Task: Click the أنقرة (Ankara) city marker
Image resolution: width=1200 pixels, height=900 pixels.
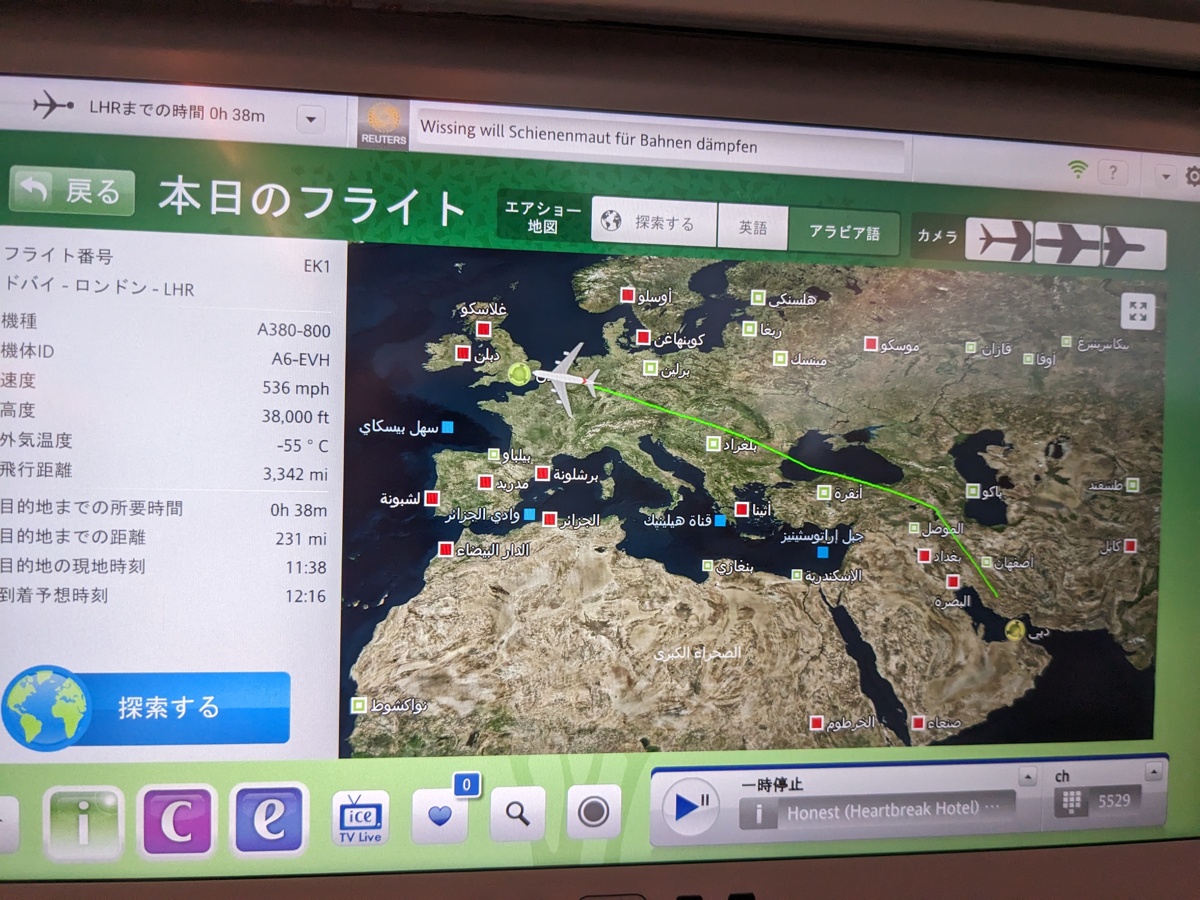Action: pos(823,493)
